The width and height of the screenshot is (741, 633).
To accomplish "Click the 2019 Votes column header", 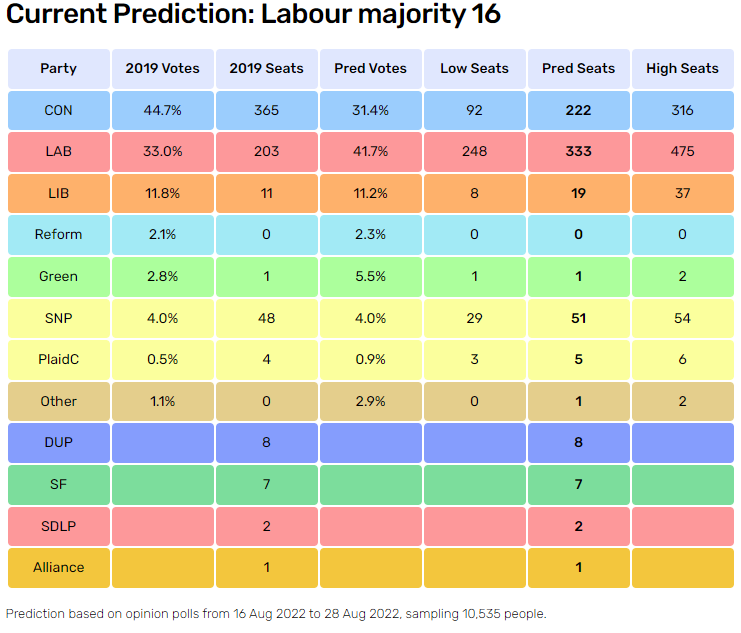I will coord(162,69).
